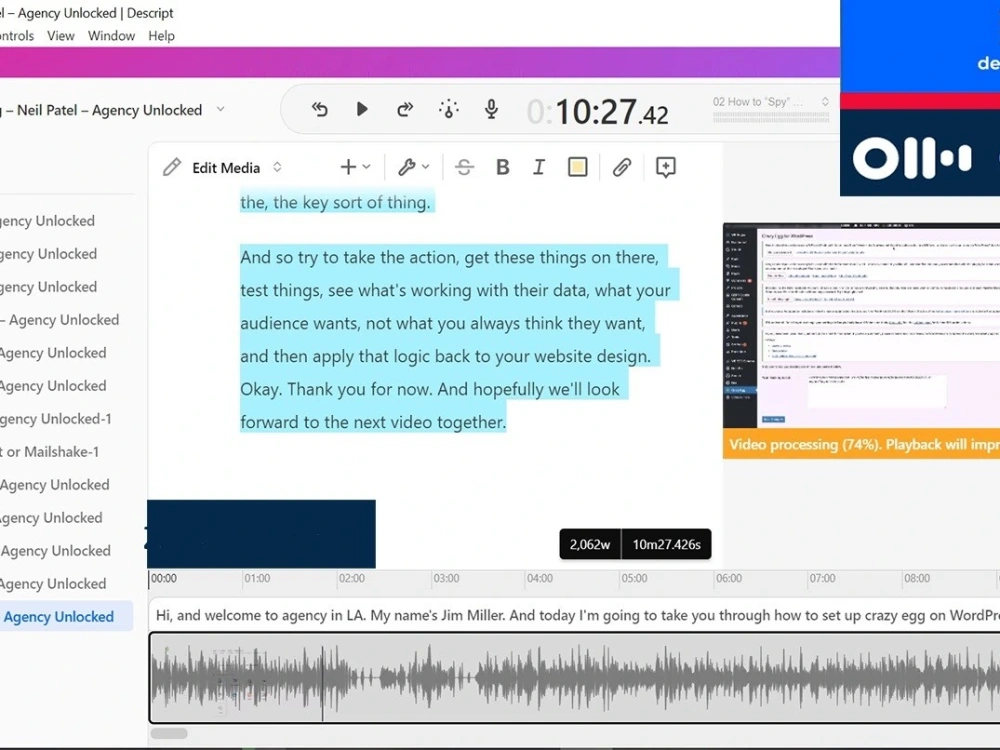This screenshot has width=1000, height=750.
Task: Click transcript line 'and then apply that logic back'
Action: [446, 357]
